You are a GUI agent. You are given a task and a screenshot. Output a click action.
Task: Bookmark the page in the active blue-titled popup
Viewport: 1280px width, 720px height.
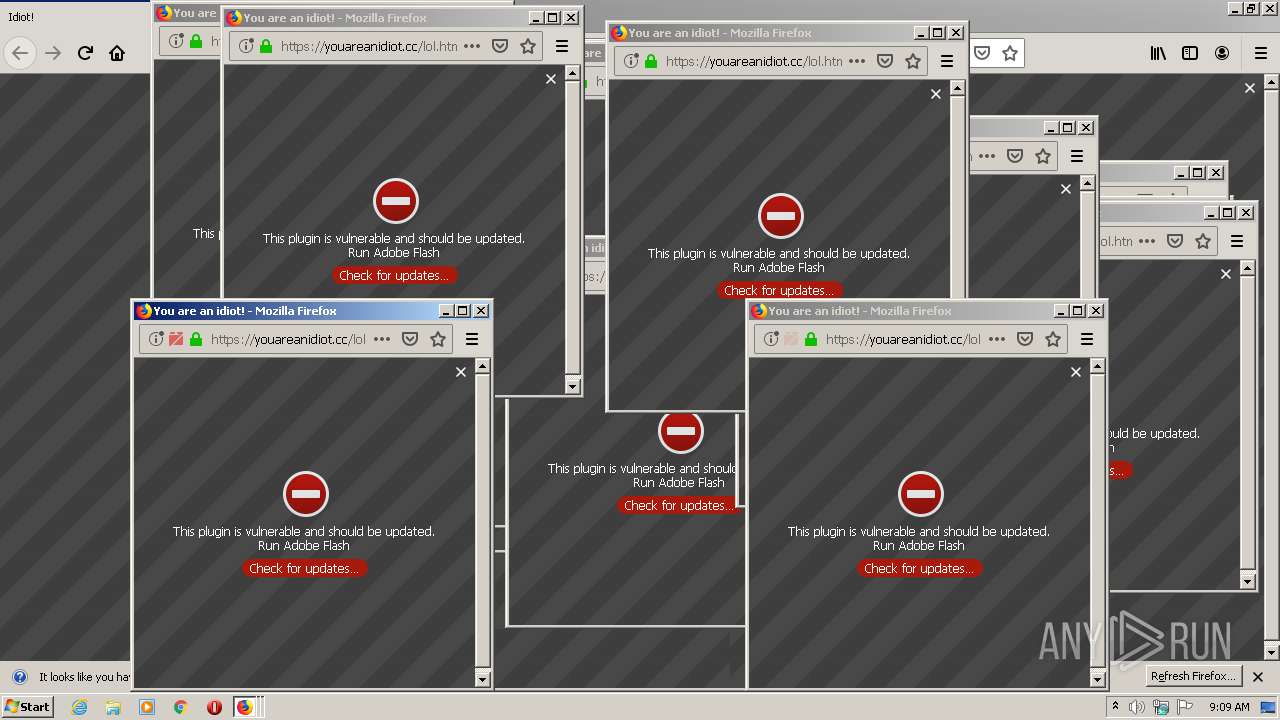point(438,339)
